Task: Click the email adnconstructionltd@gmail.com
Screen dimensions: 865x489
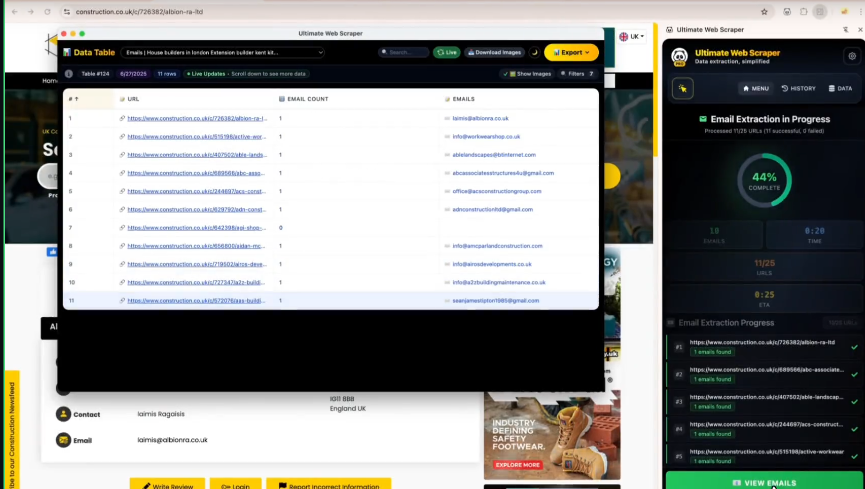Action: pos(493,209)
